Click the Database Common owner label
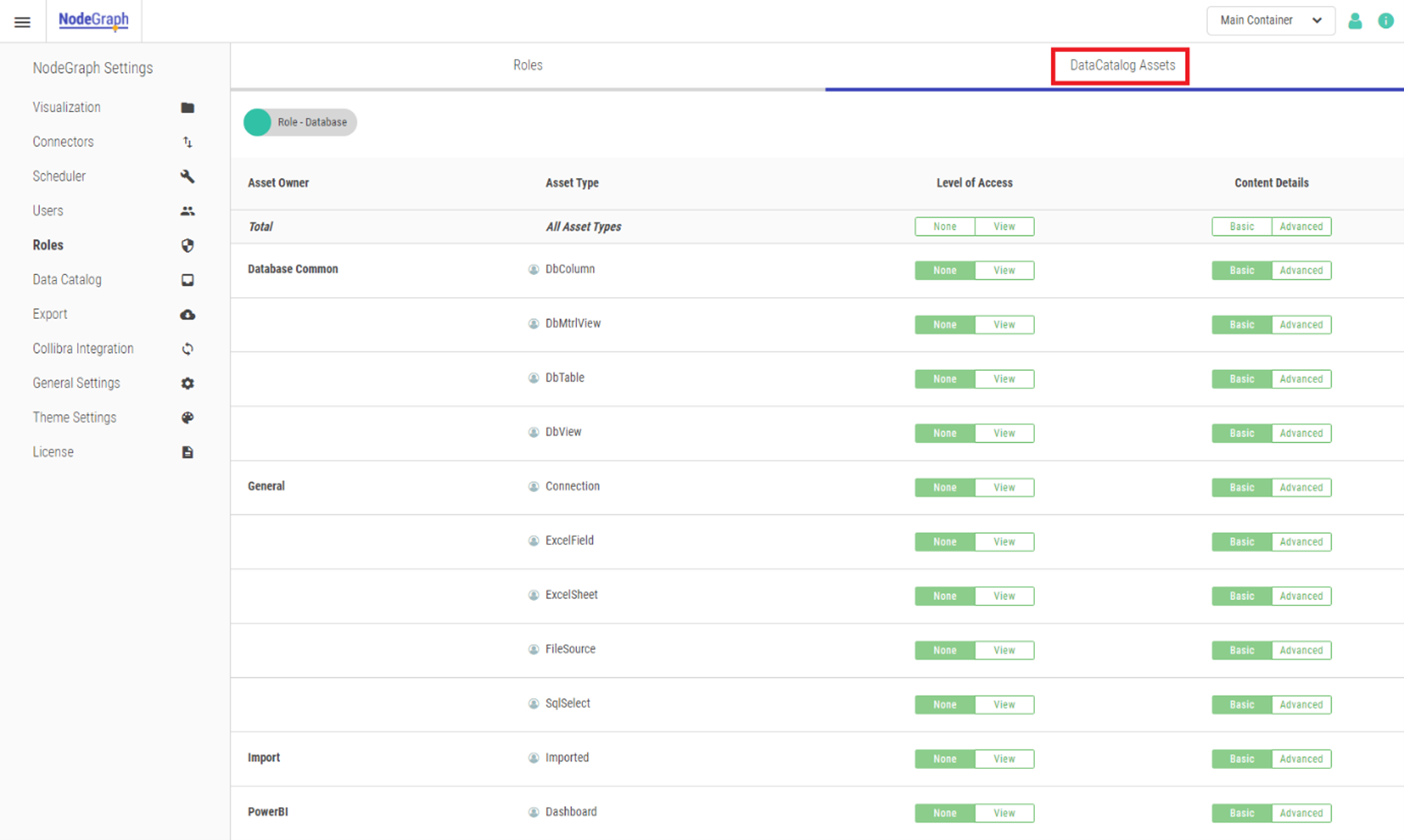The width and height of the screenshot is (1404, 840). (293, 269)
